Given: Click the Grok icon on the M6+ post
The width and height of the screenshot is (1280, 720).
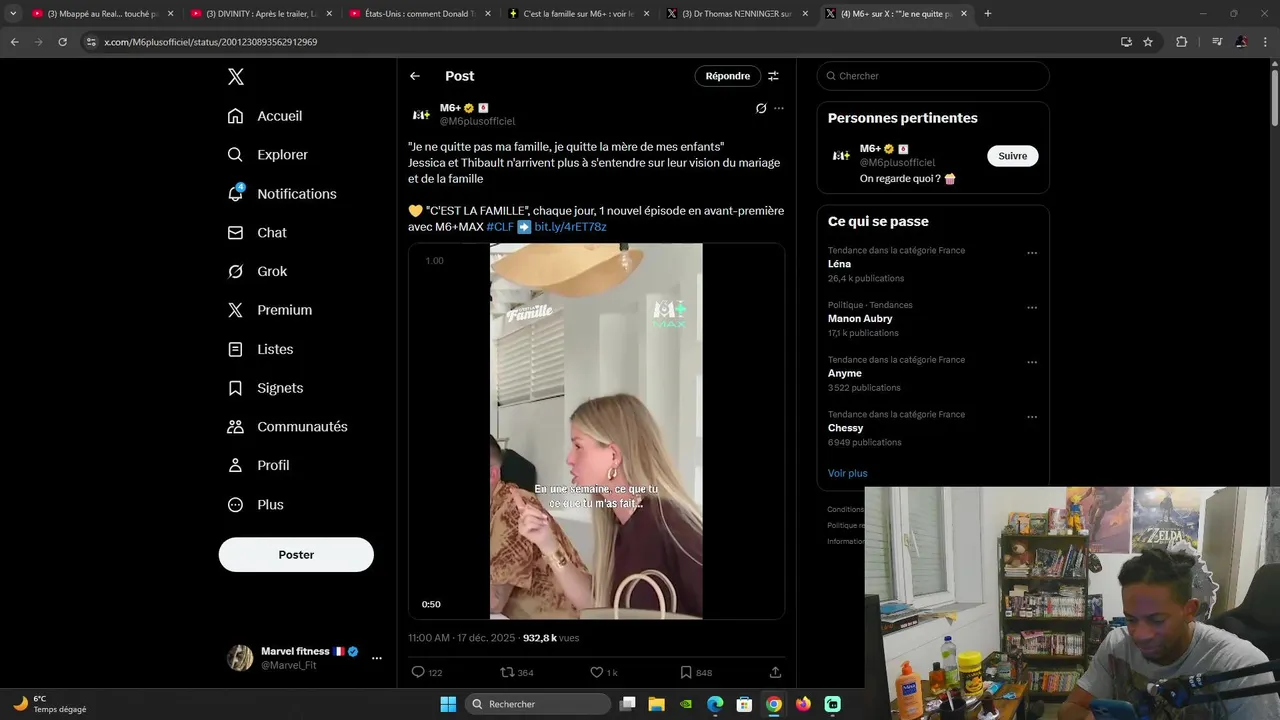Looking at the screenshot, I should 761,108.
